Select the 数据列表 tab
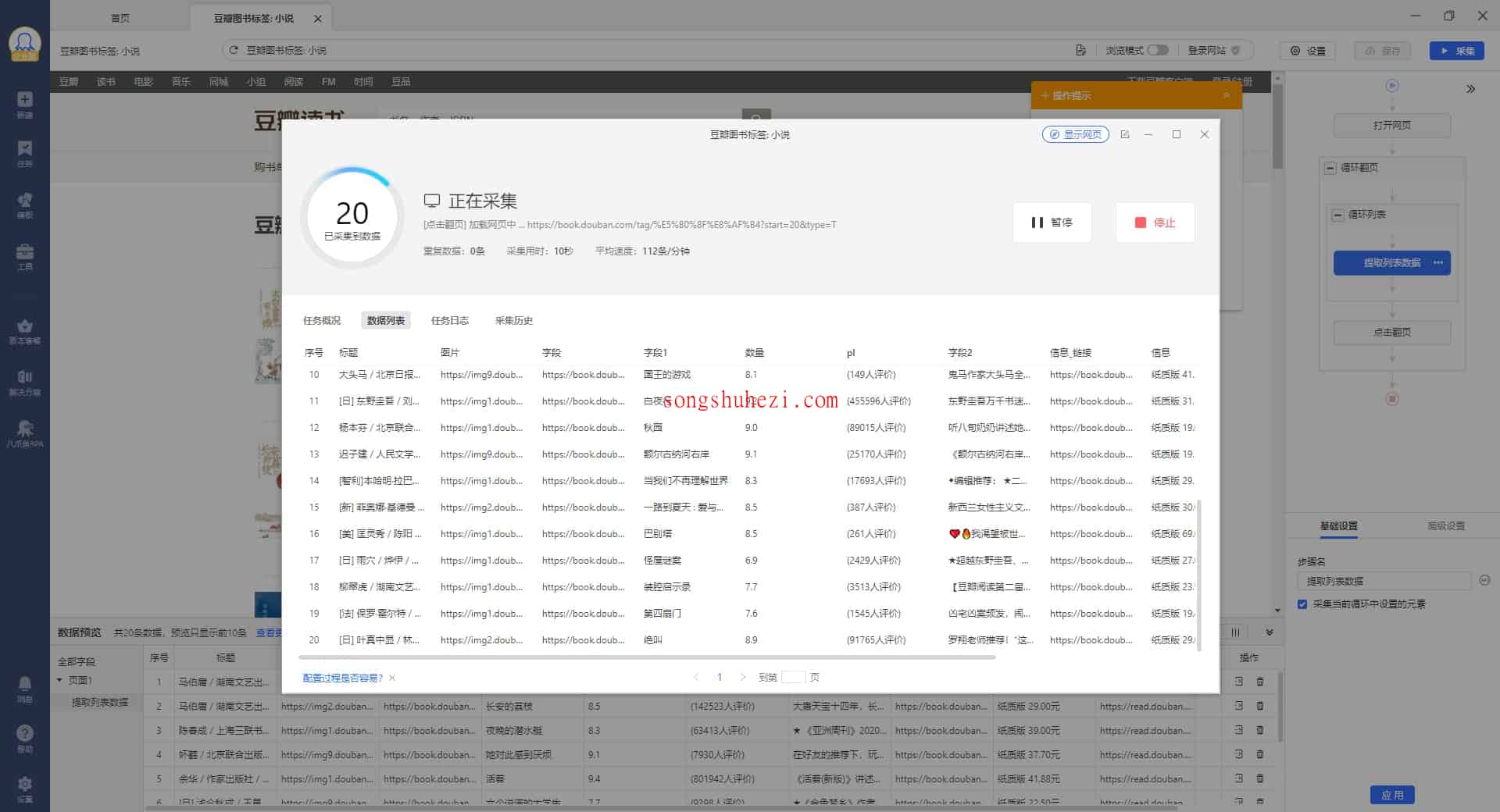 [386, 320]
